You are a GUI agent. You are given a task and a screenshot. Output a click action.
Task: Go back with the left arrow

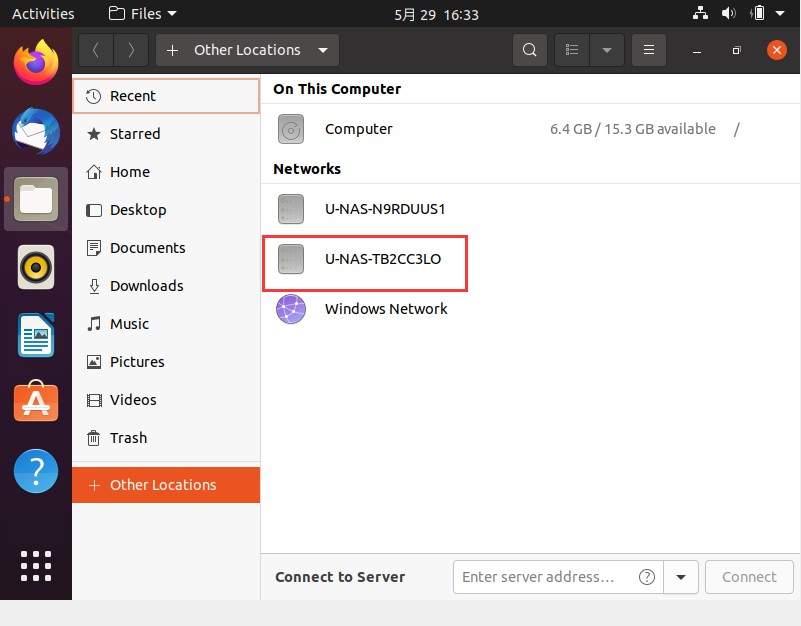(x=96, y=50)
